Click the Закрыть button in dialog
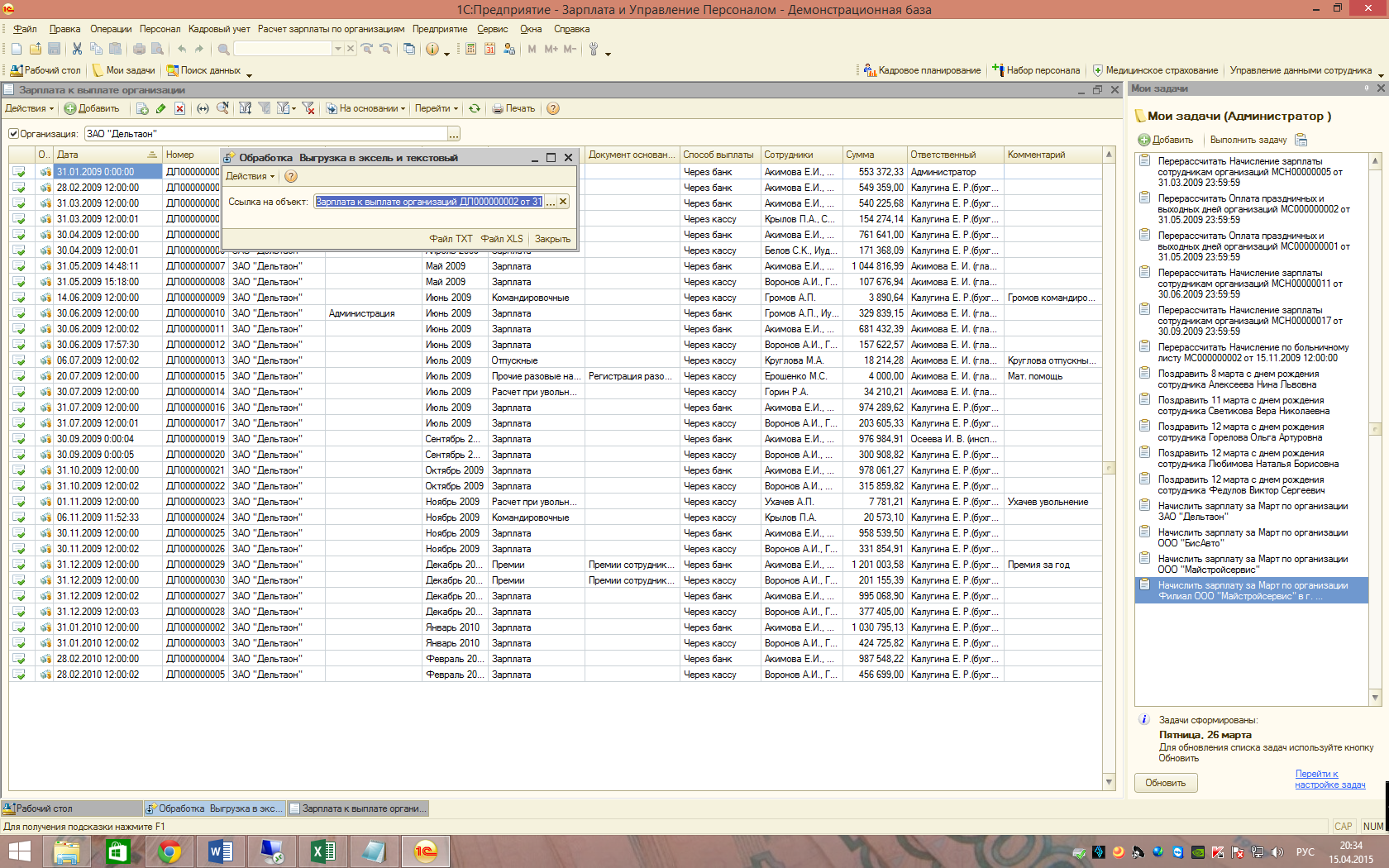This screenshot has height=868, width=1389. coord(552,239)
